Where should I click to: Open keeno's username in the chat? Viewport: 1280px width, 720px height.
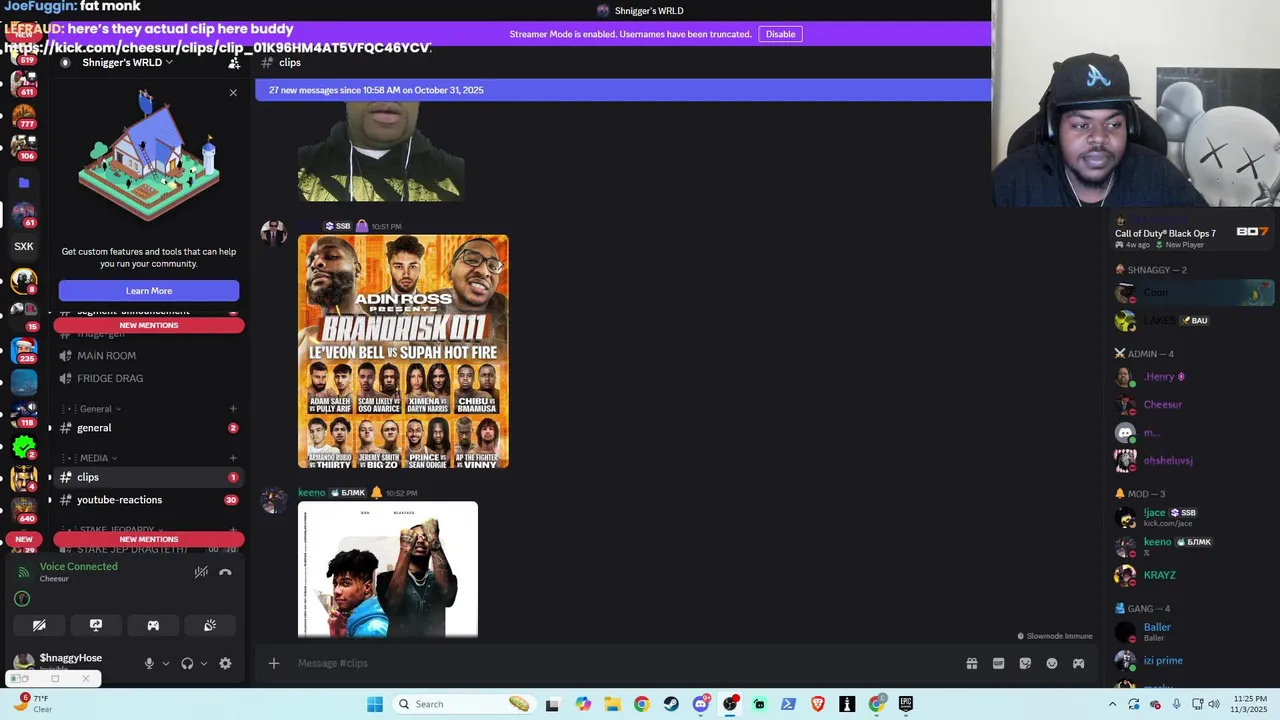[312, 493]
